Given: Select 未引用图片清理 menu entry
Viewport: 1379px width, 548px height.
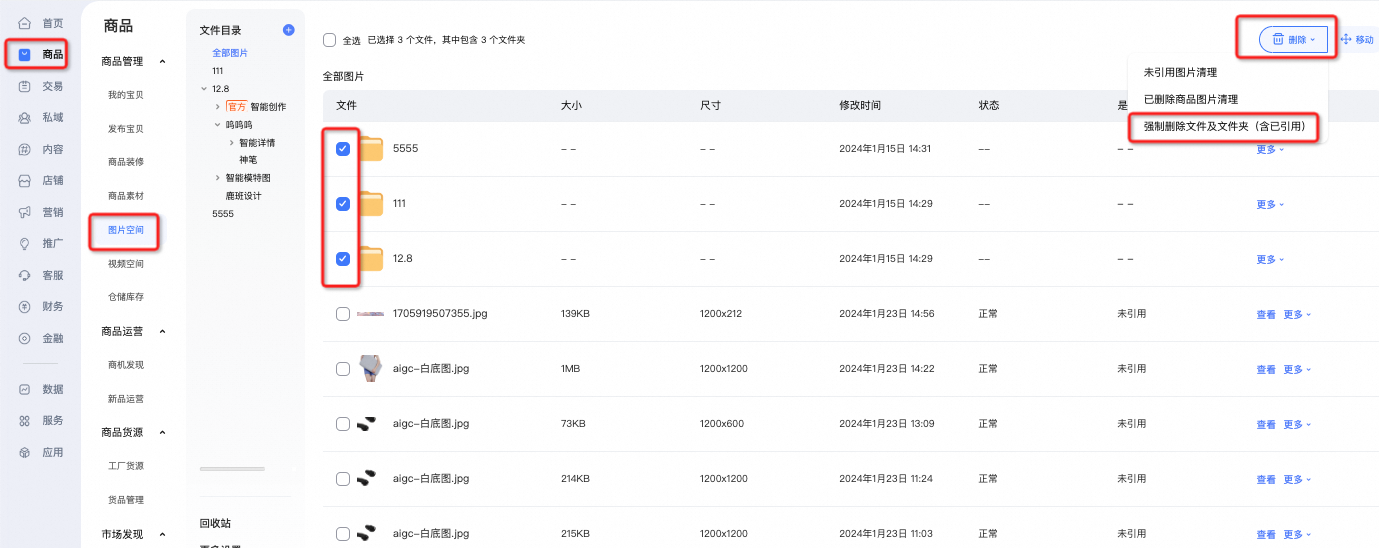Looking at the screenshot, I should pos(1180,73).
